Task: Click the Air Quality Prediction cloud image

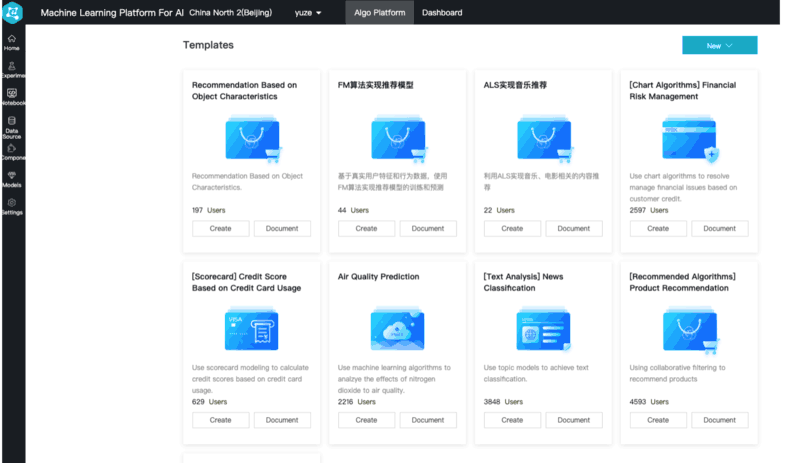Action: tap(397, 329)
